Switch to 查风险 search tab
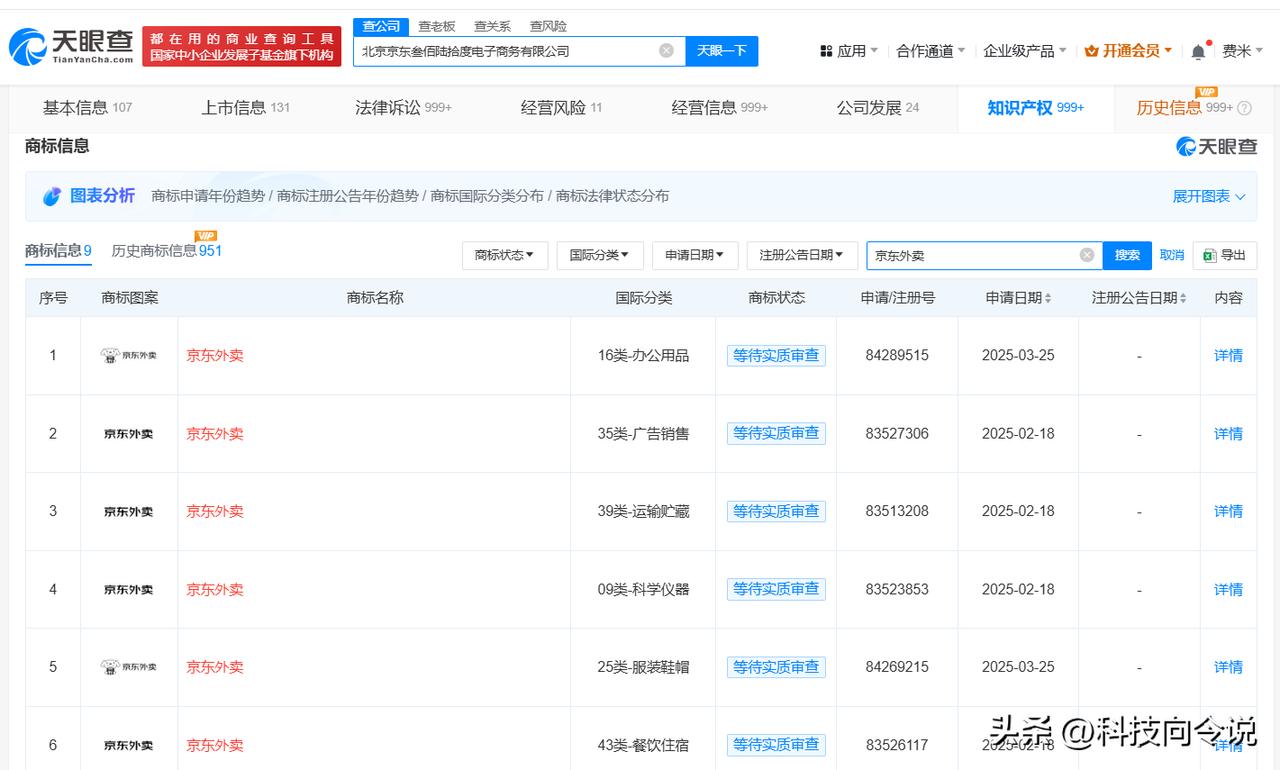The width and height of the screenshot is (1280, 770). (x=548, y=26)
